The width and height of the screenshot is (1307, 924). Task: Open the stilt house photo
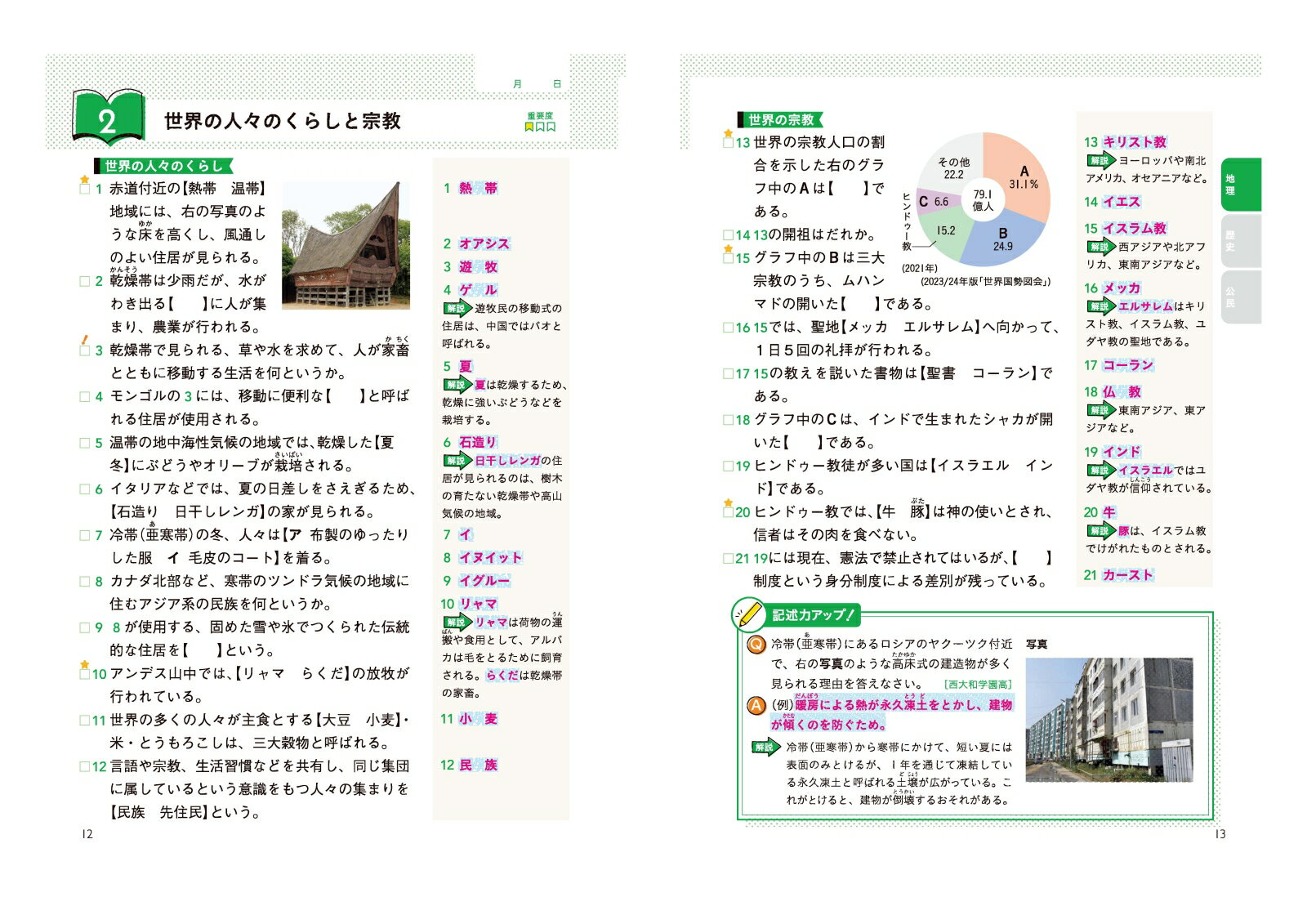pos(346,245)
